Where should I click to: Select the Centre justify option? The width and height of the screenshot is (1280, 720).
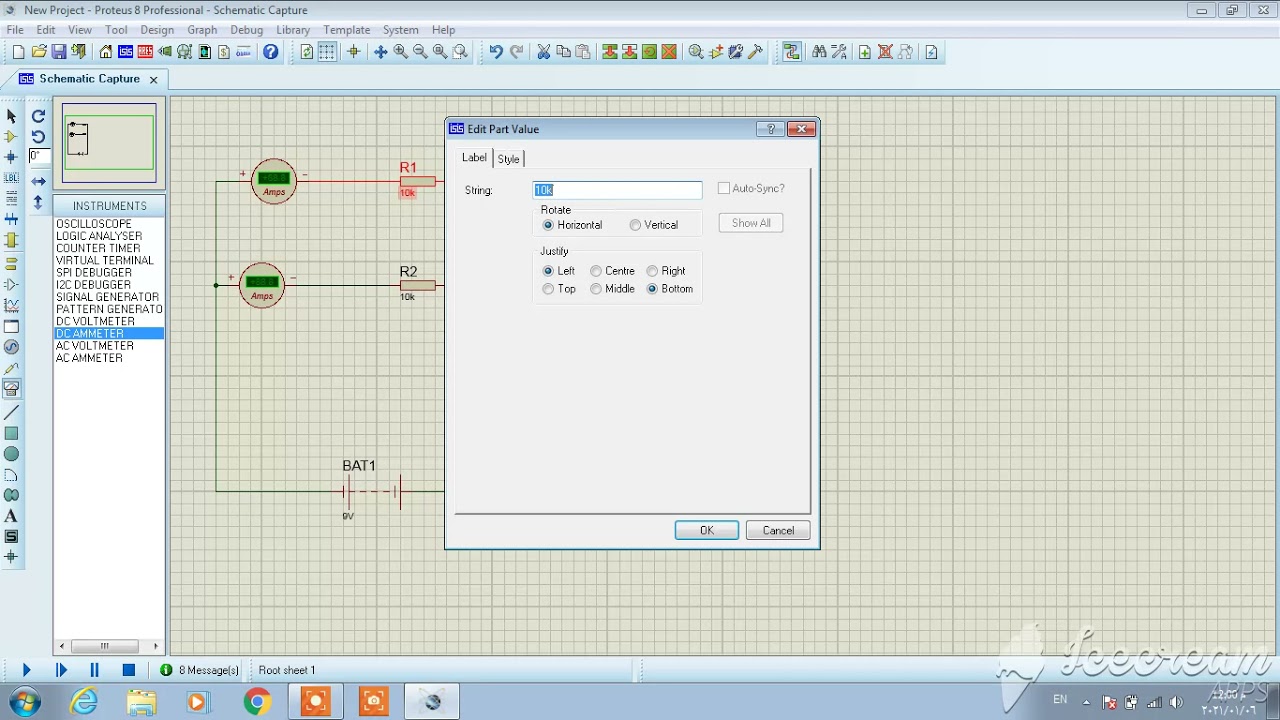coord(612,271)
